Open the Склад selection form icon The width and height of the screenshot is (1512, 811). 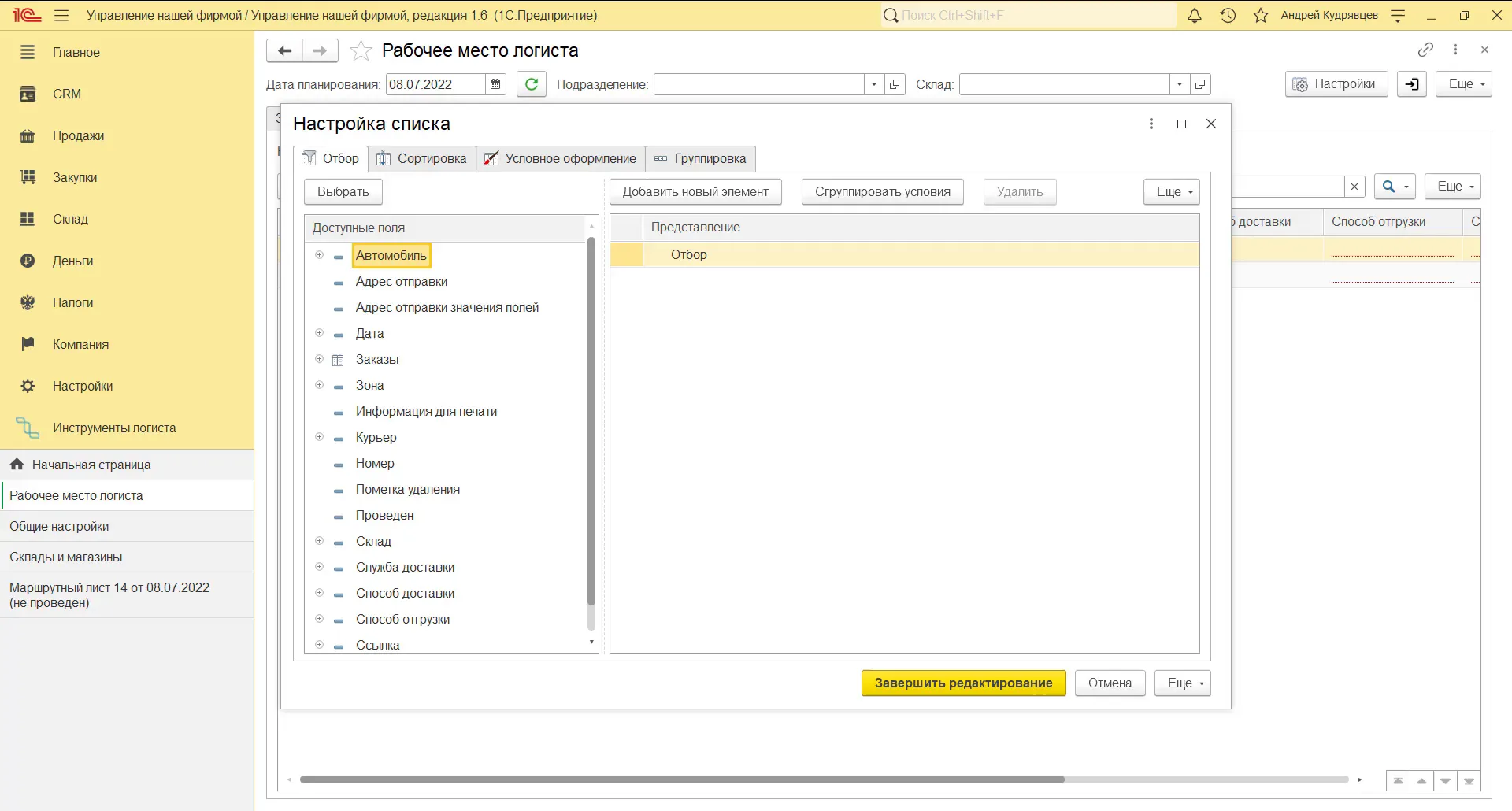[x=1200, y=84]
